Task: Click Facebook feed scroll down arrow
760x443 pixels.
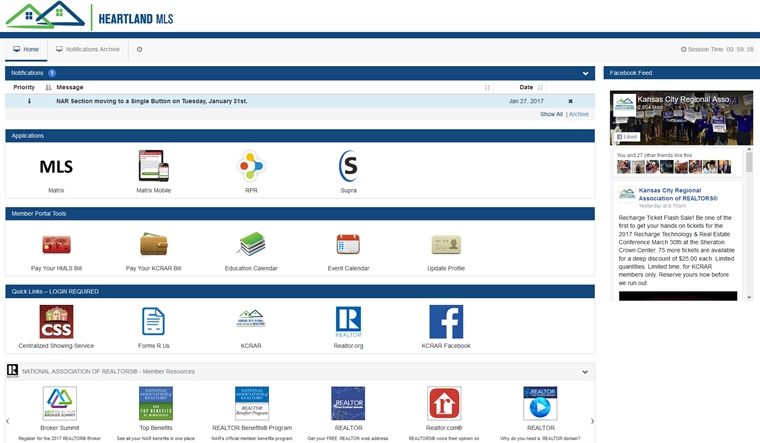Action: [x=749, y=297]
